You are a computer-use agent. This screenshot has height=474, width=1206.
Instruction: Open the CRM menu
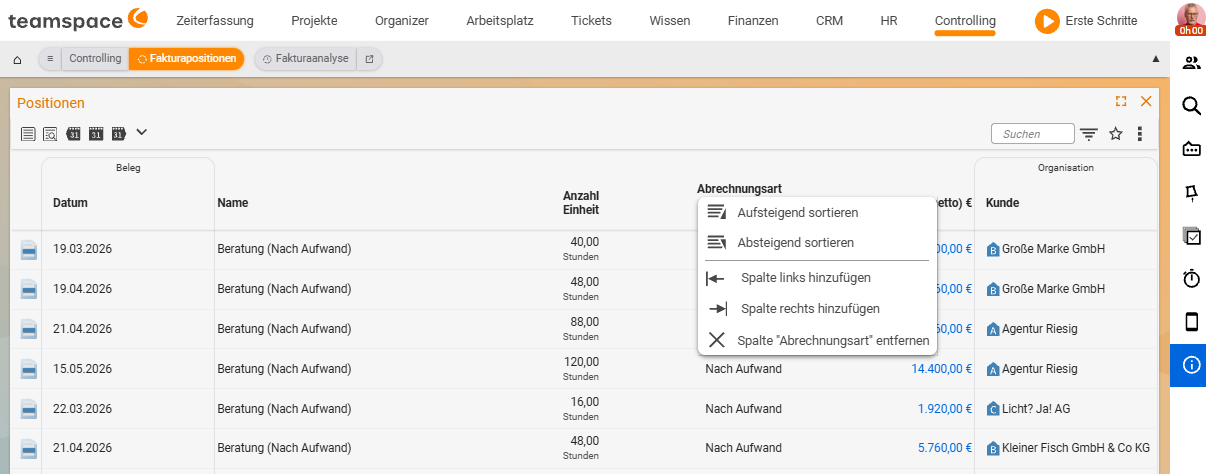pyautogui.click(x=829, y=20)
